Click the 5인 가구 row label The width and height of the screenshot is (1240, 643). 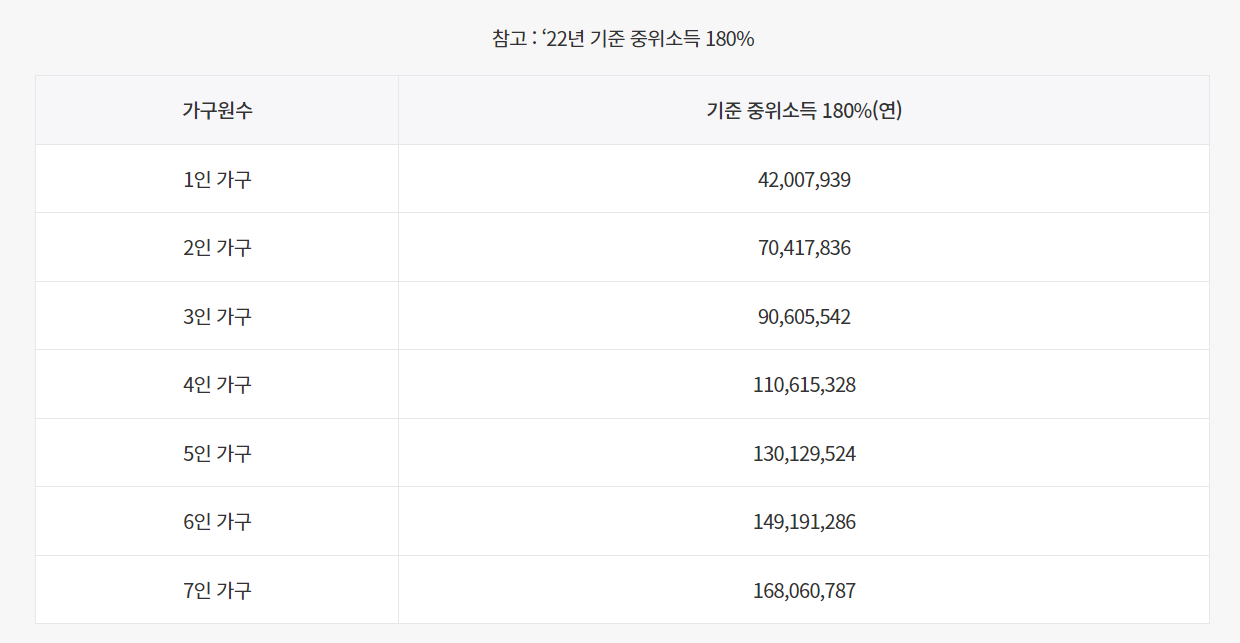coord(216,452)
